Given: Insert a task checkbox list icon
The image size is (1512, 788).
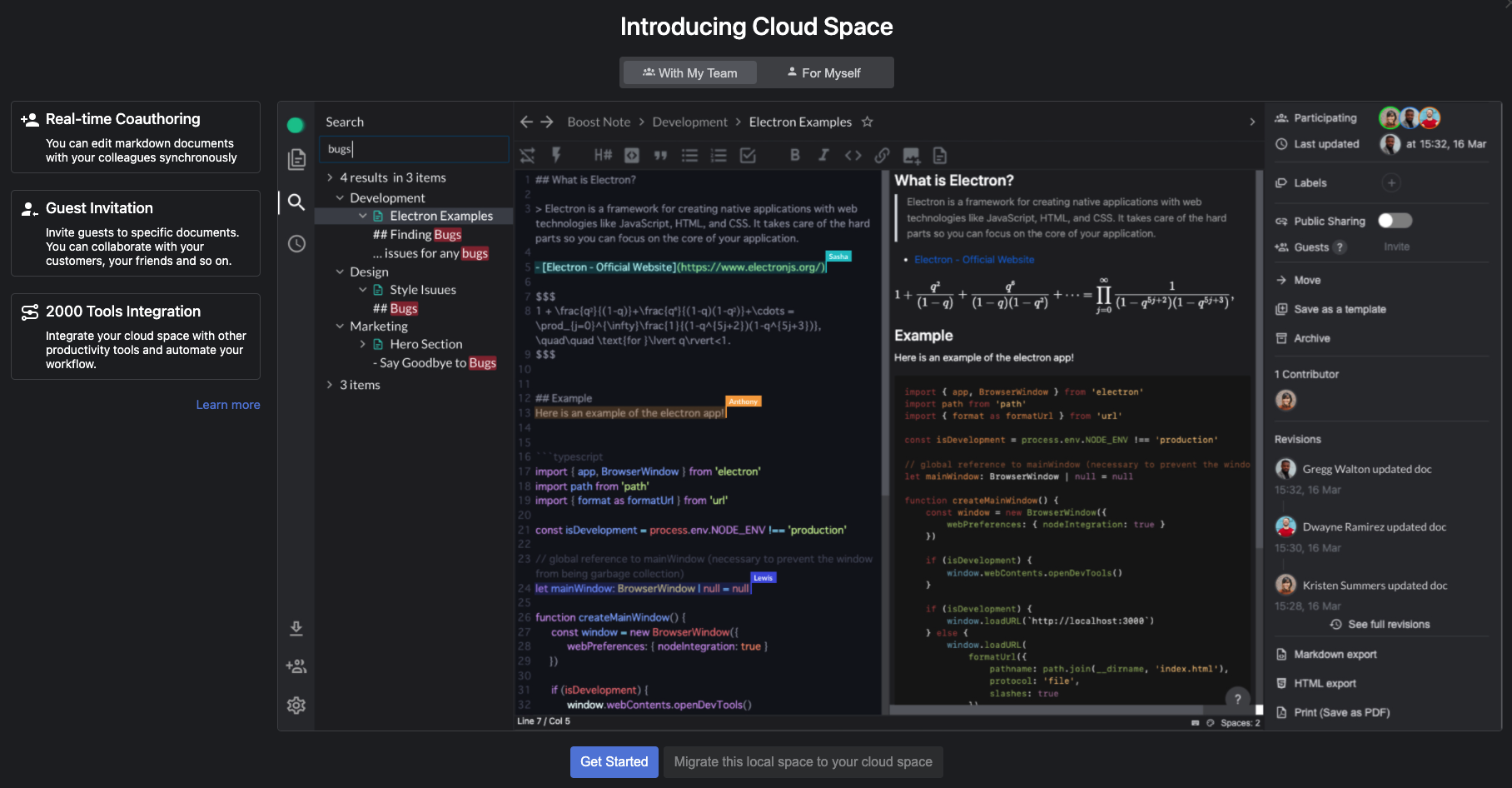Looking at the screenshot, I should [748, 155].
